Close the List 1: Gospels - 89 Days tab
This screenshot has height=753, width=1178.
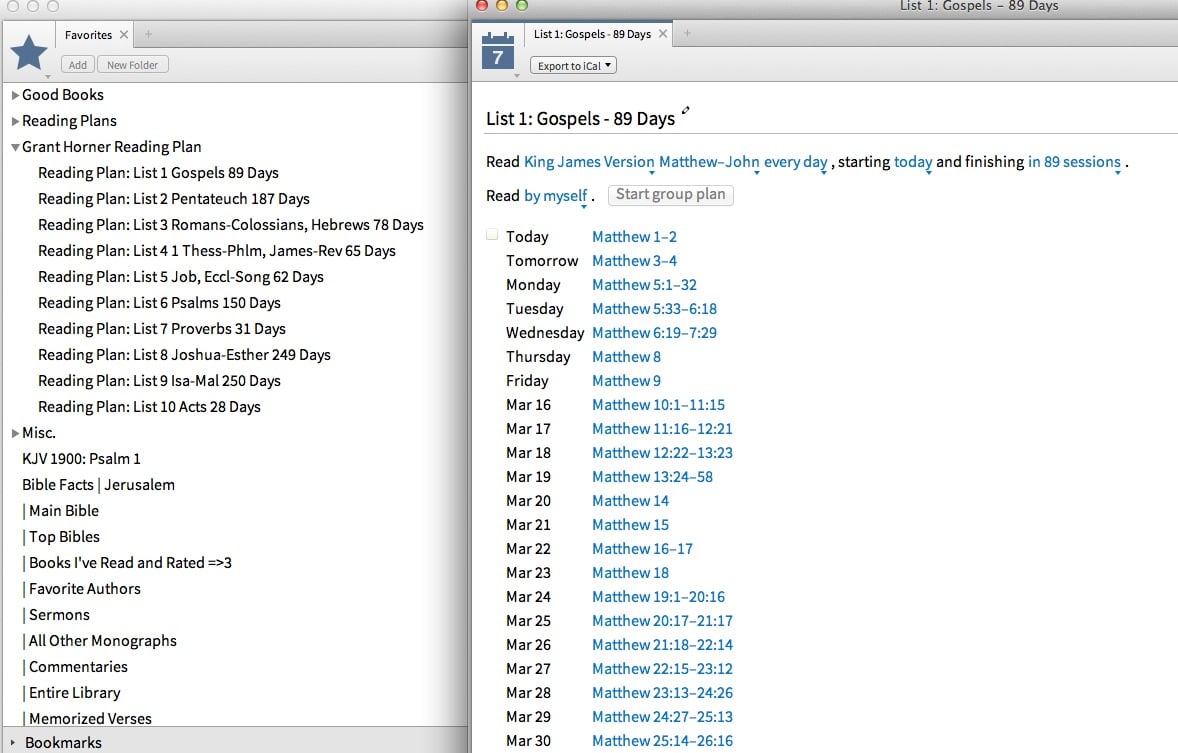(663, 31)
